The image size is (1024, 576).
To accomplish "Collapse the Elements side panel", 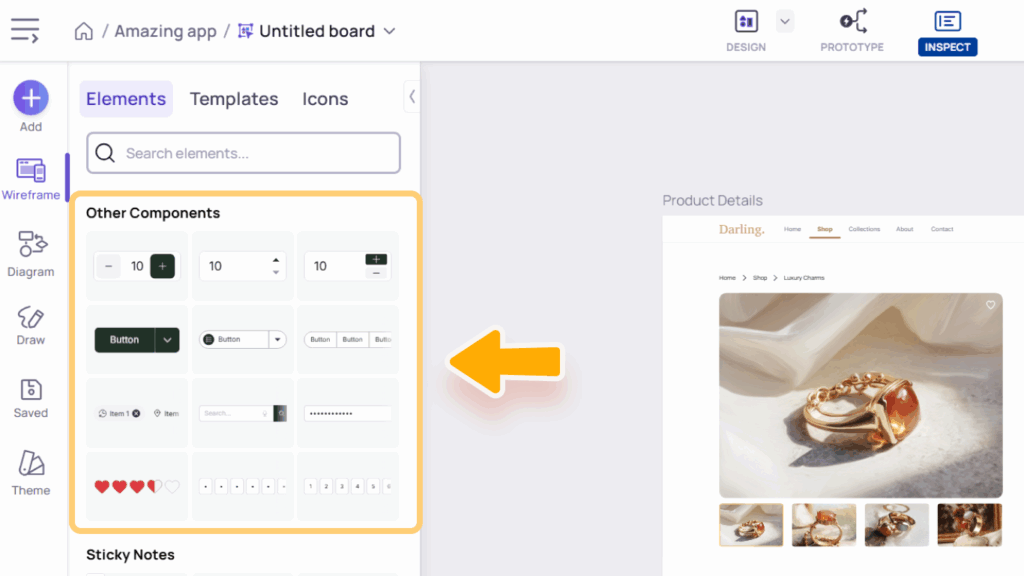I will [411, 96].
